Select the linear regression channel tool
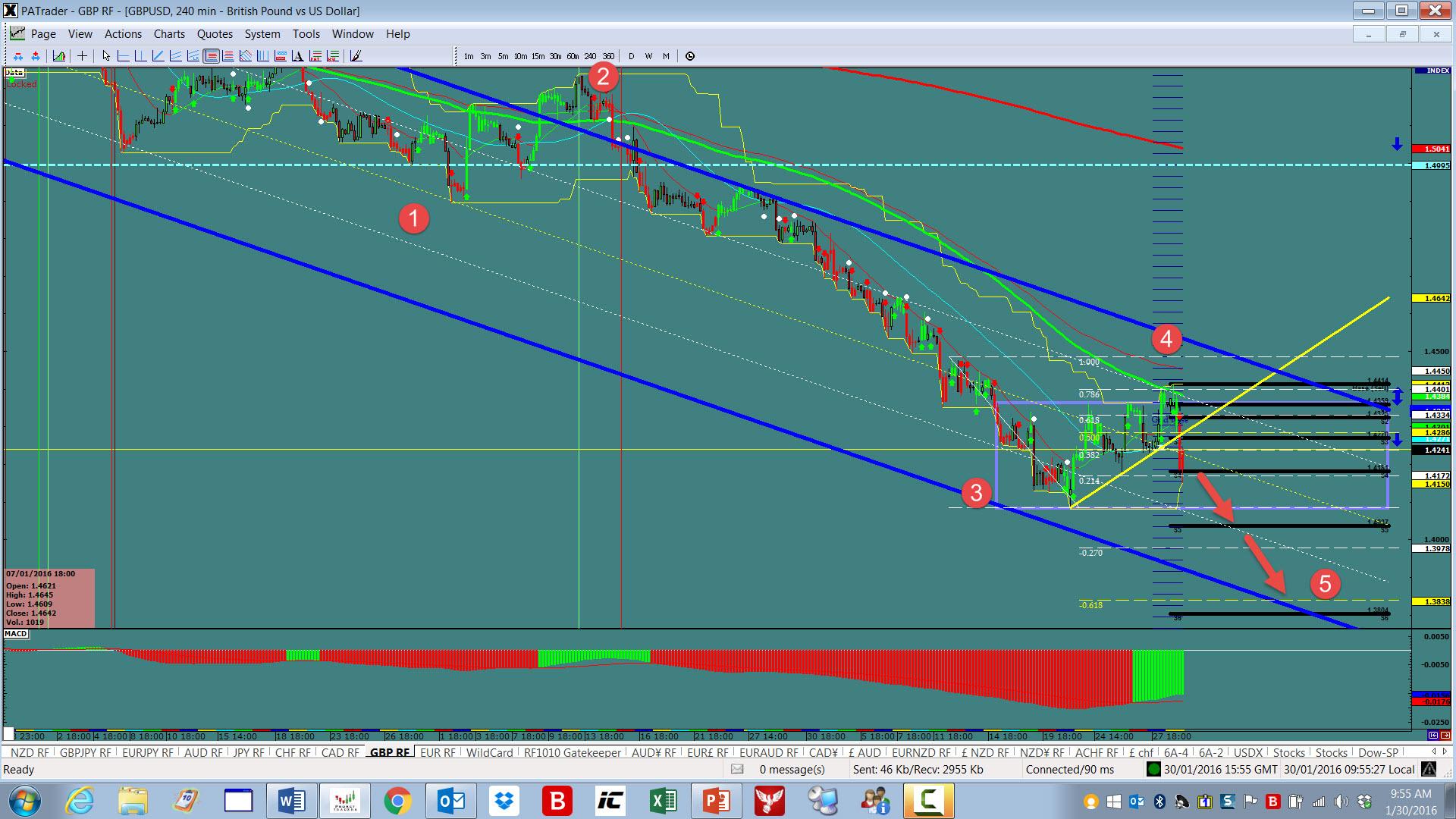1456x819 pixels. tap(193, 55)
